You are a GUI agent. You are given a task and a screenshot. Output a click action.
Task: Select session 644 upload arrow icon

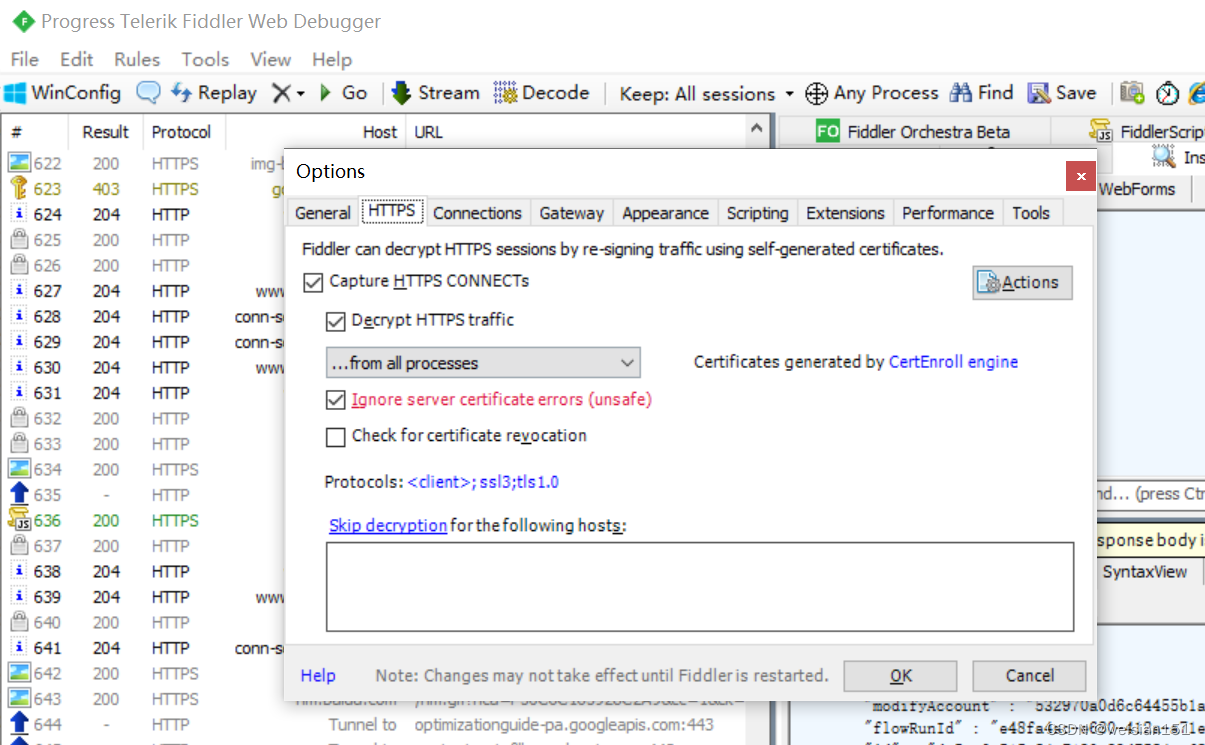[x=20, y=724]
